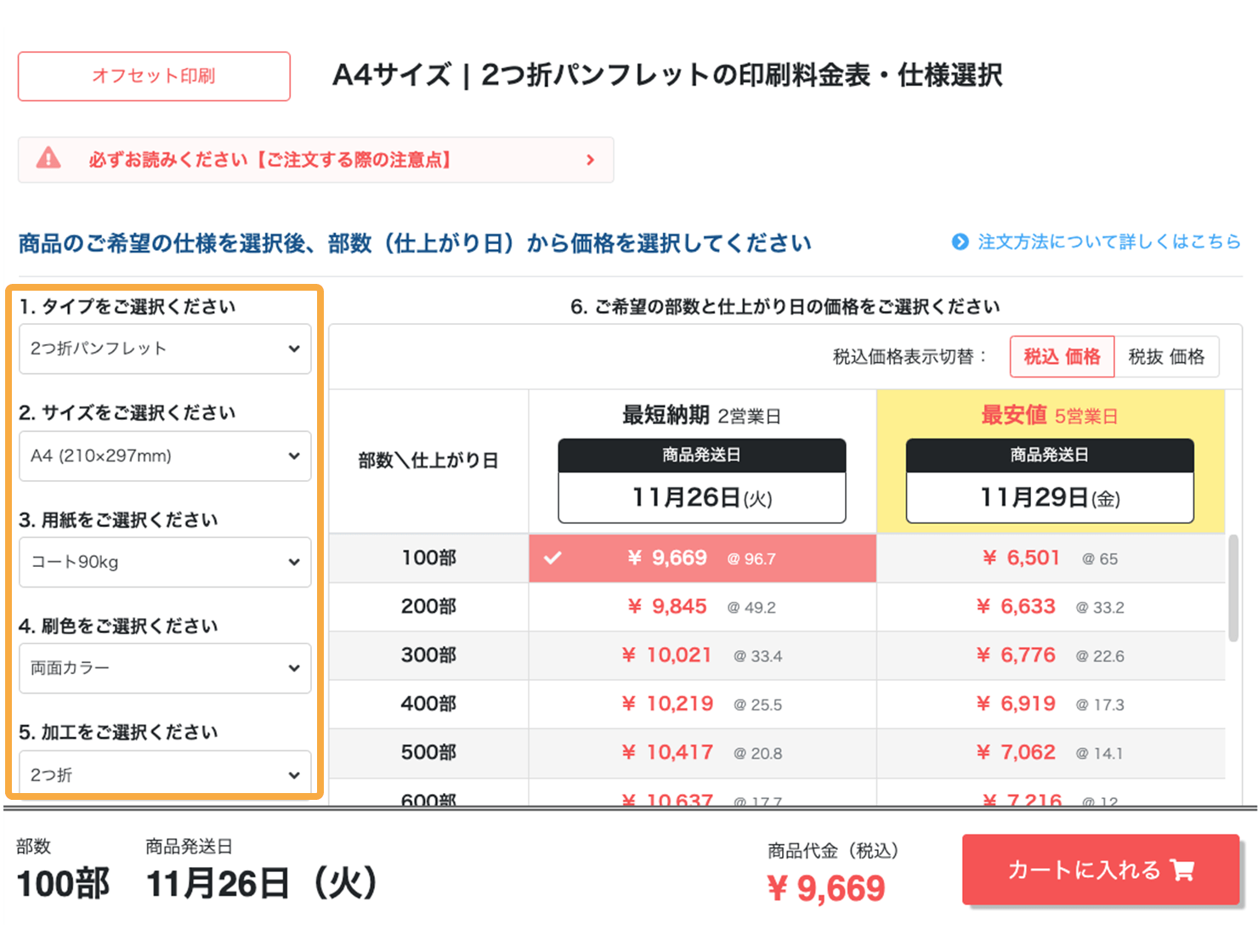Click the オフセット印刷 button
The width and height of the screenshot is (1258, 952).
(153, 76)
